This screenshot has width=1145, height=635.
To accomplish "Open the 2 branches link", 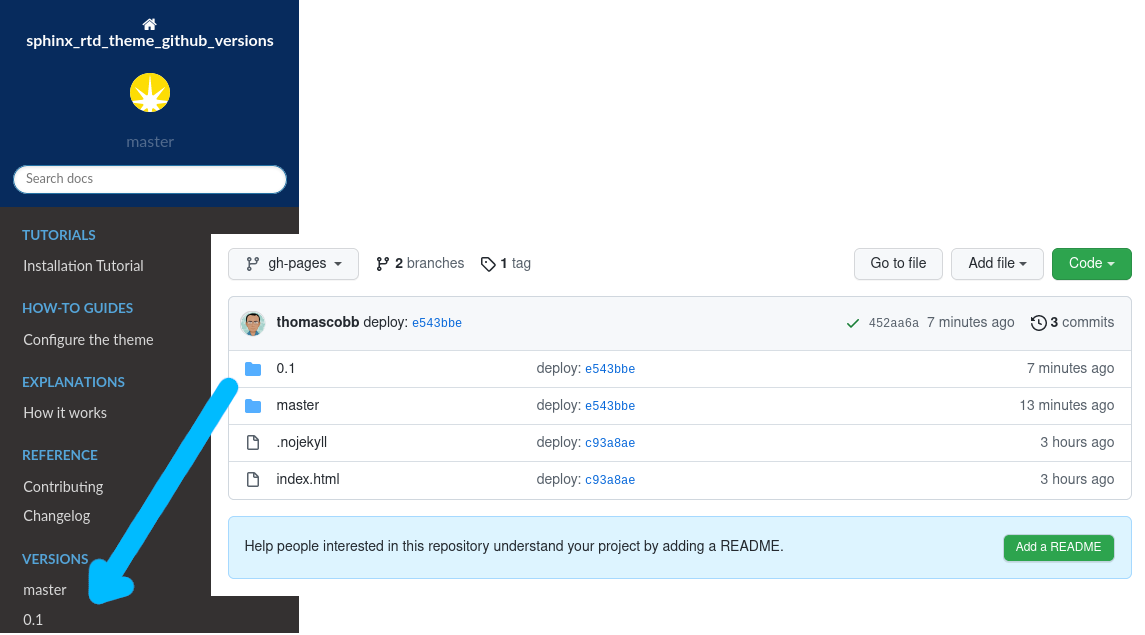I will click(x=420, y=264).
